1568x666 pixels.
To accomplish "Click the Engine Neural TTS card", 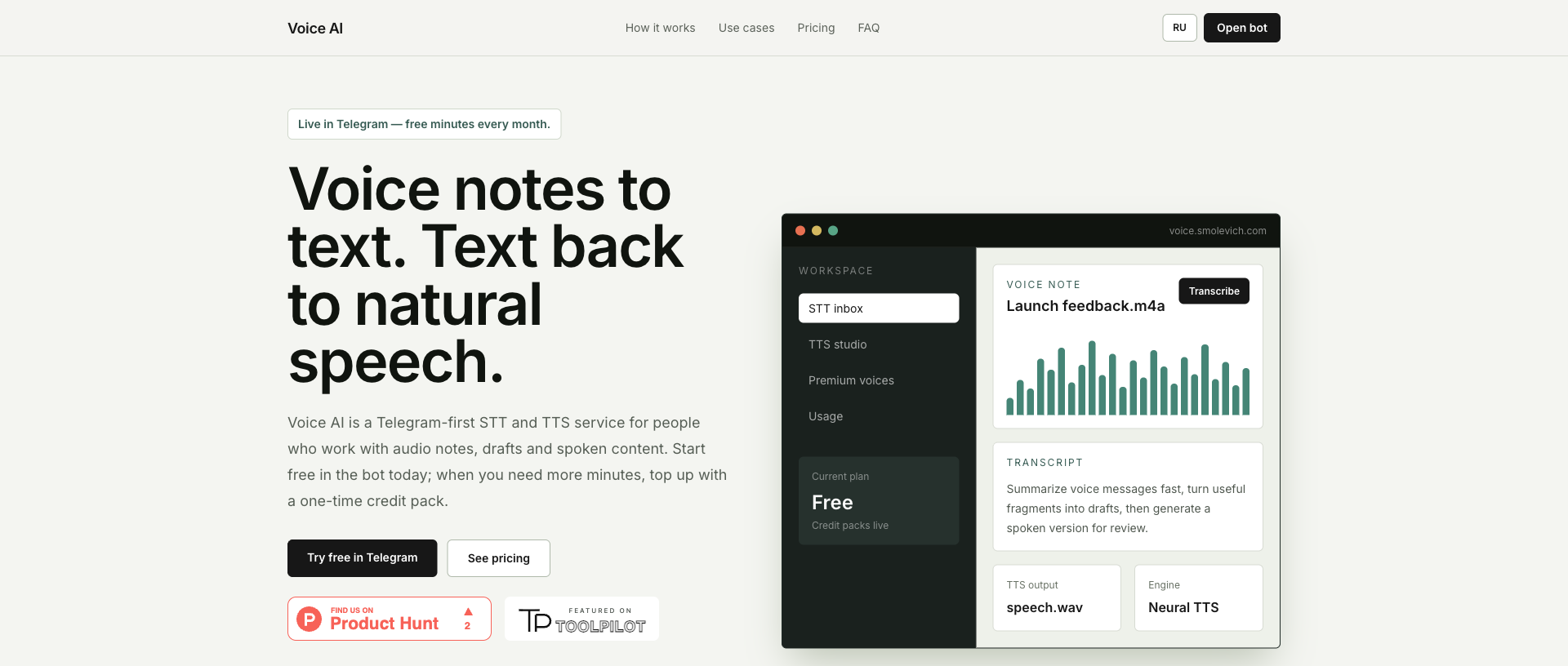I will (x=1198, y=598).
